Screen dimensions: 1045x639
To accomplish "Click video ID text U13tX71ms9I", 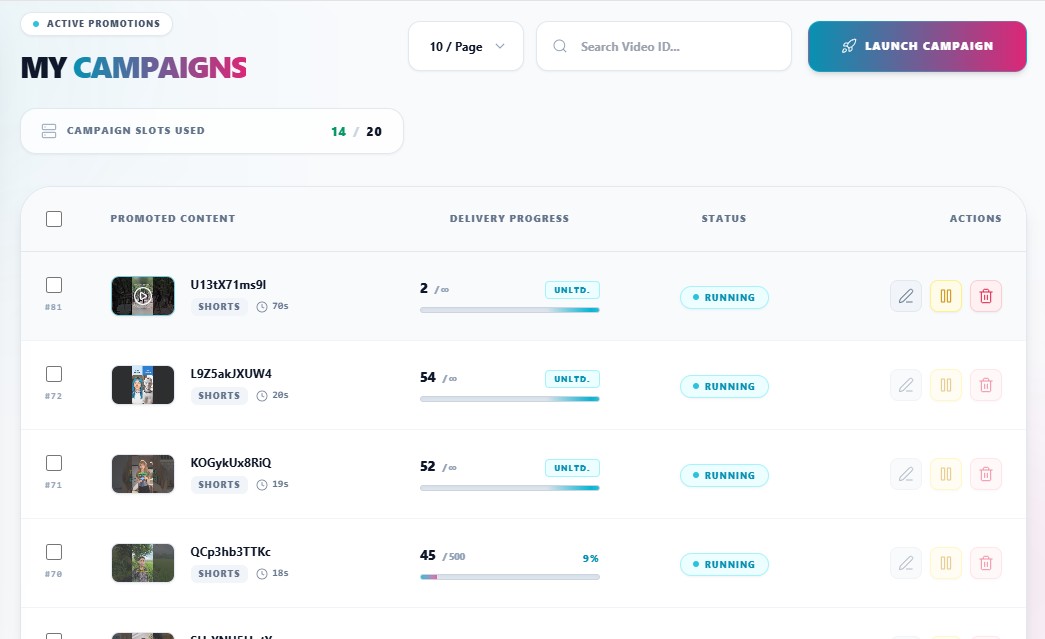I will coord(228,285).
